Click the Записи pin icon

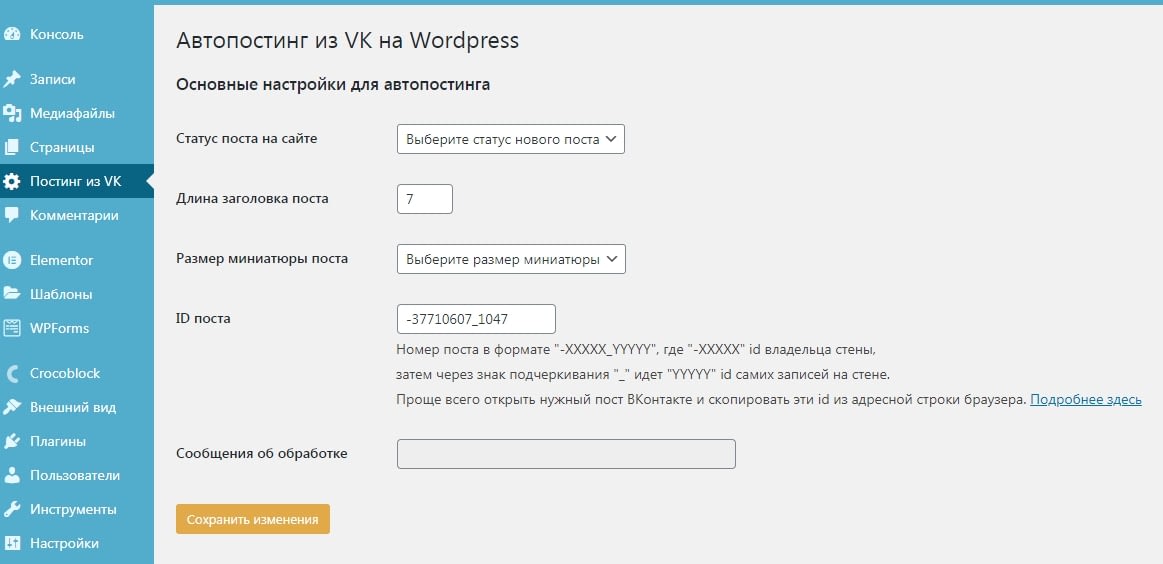(x=12, y=79)
